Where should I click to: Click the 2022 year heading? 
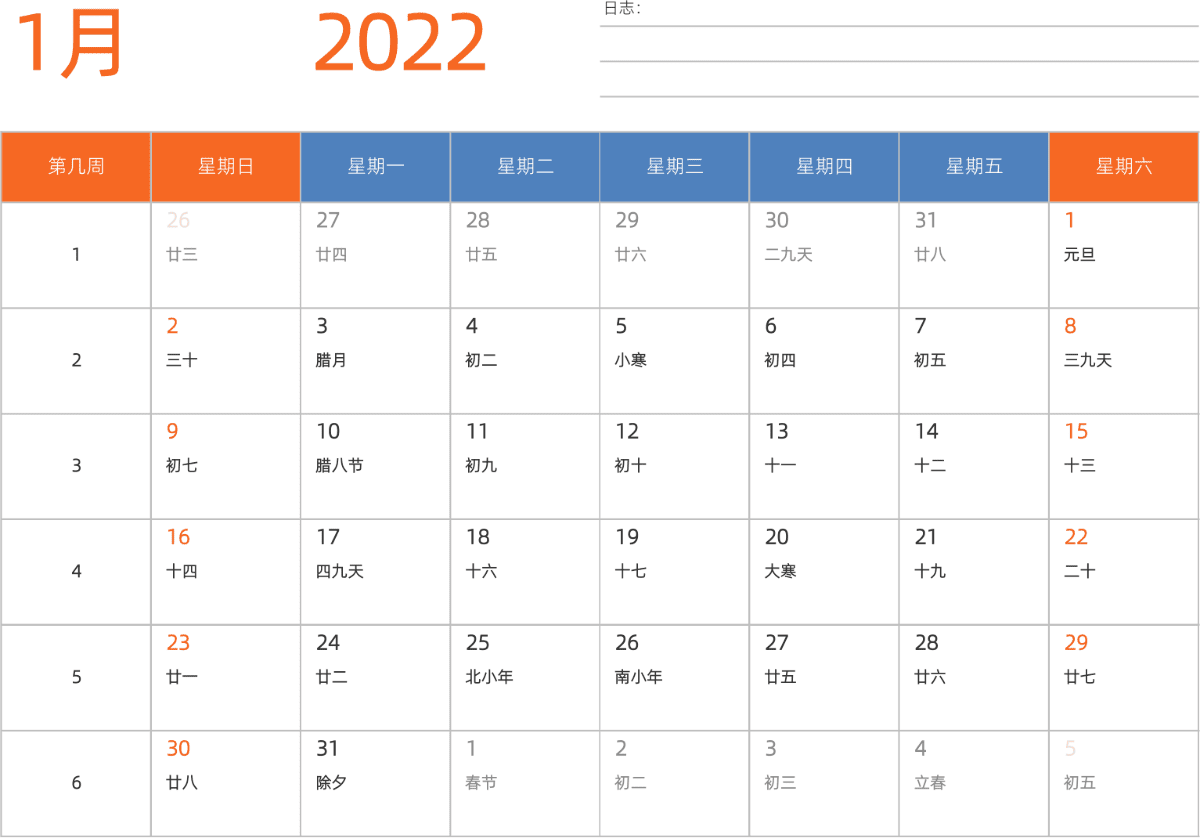400,44
